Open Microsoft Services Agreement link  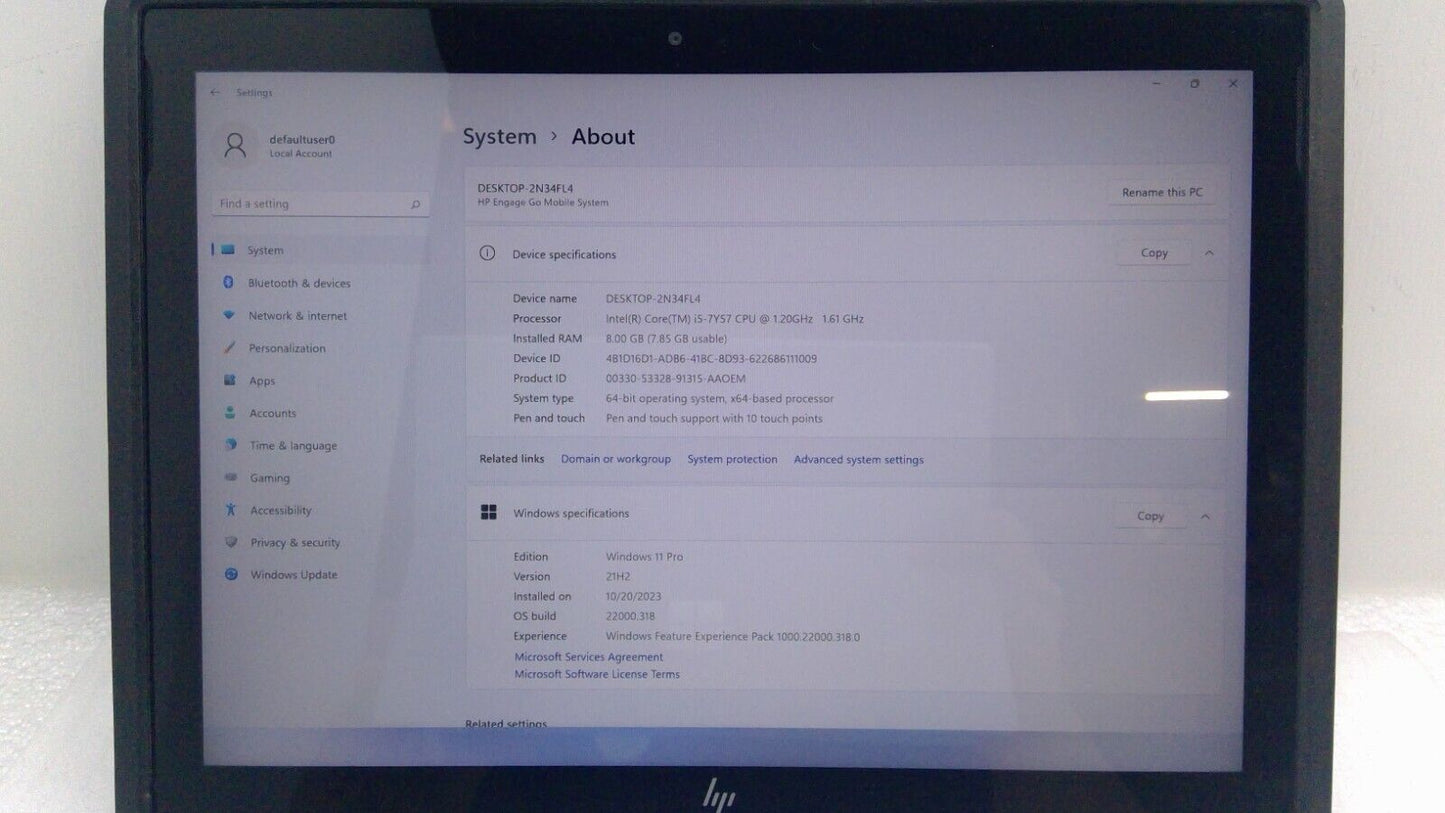point(589,657)
